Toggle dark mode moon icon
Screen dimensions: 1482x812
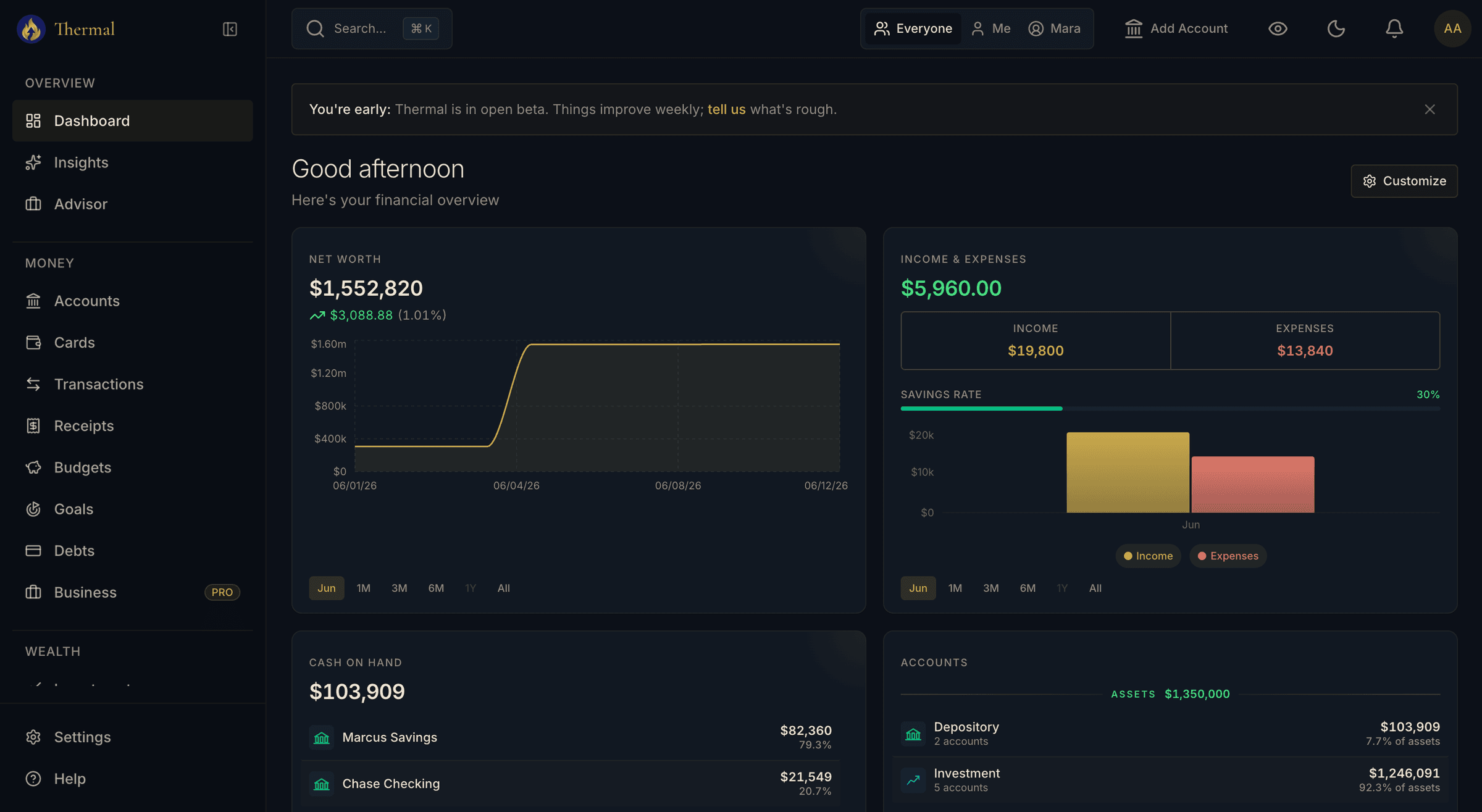point(1336,28)
